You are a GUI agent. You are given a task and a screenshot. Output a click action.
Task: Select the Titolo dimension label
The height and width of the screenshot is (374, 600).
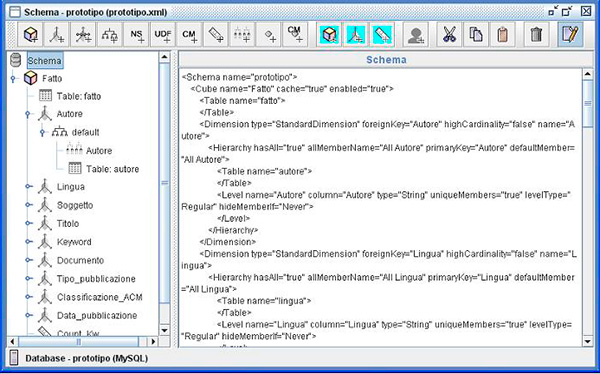click(68, 224)
